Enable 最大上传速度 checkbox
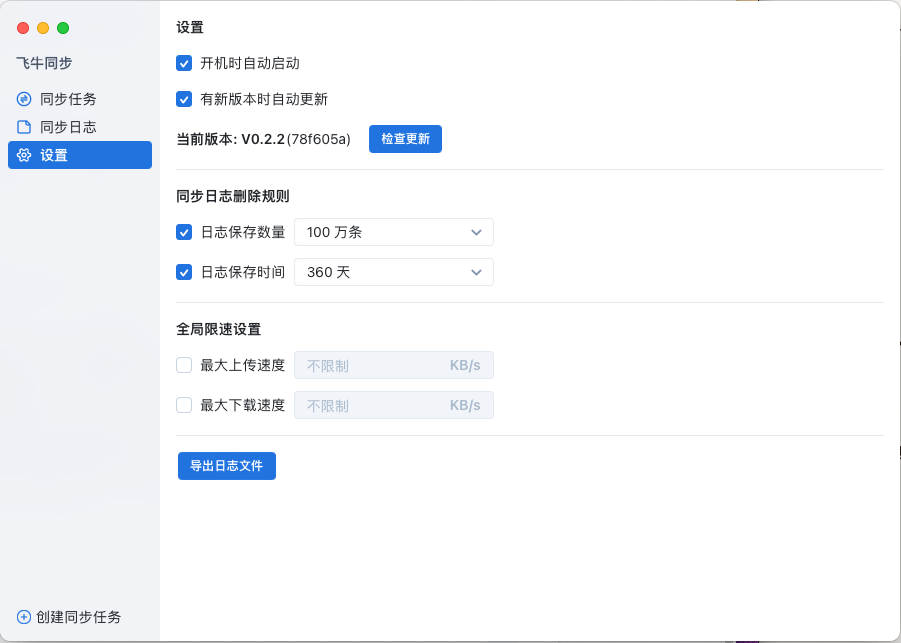The width and height of the screenshot is (901, 643). [184, 365]
